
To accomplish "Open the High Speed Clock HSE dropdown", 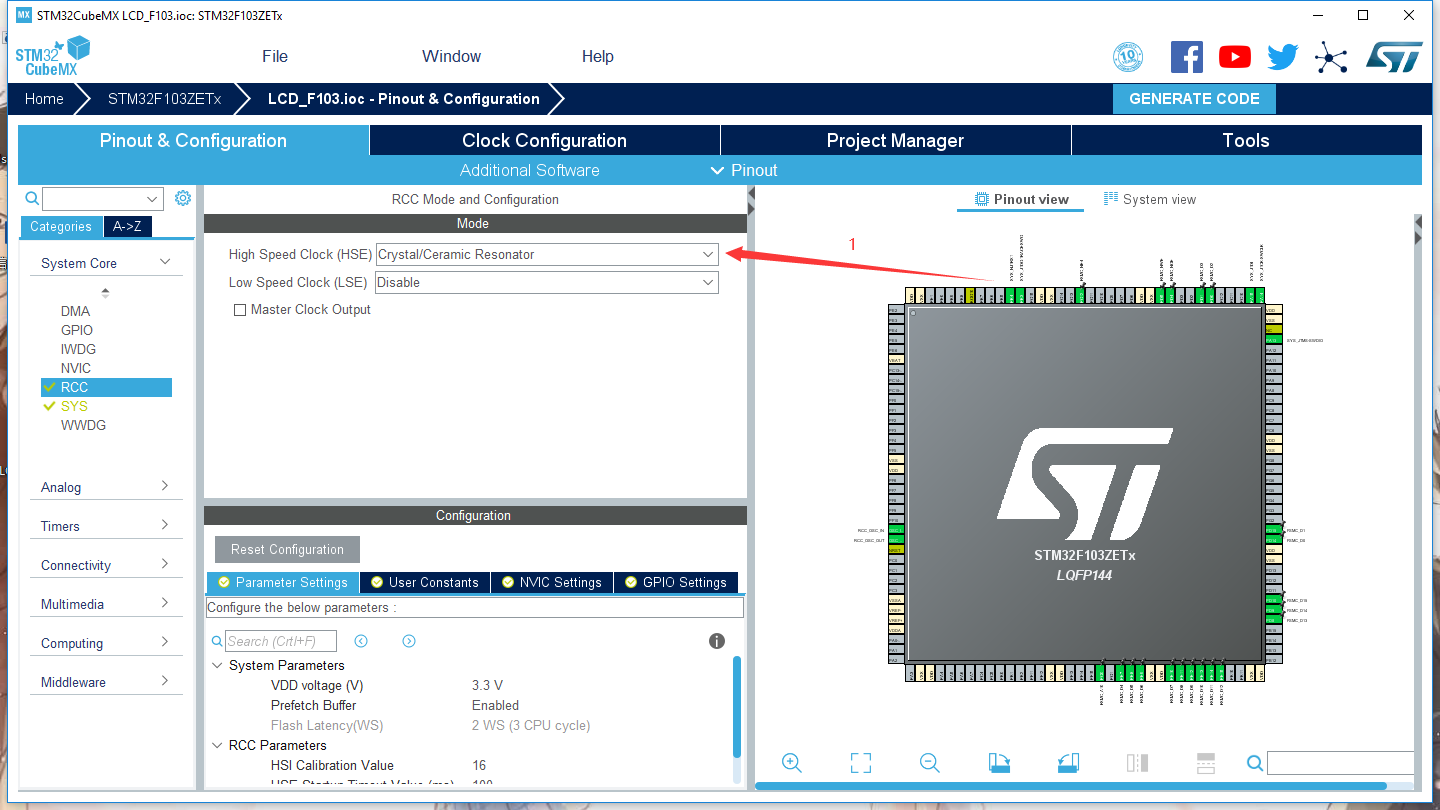I will [x=707, y=254].
